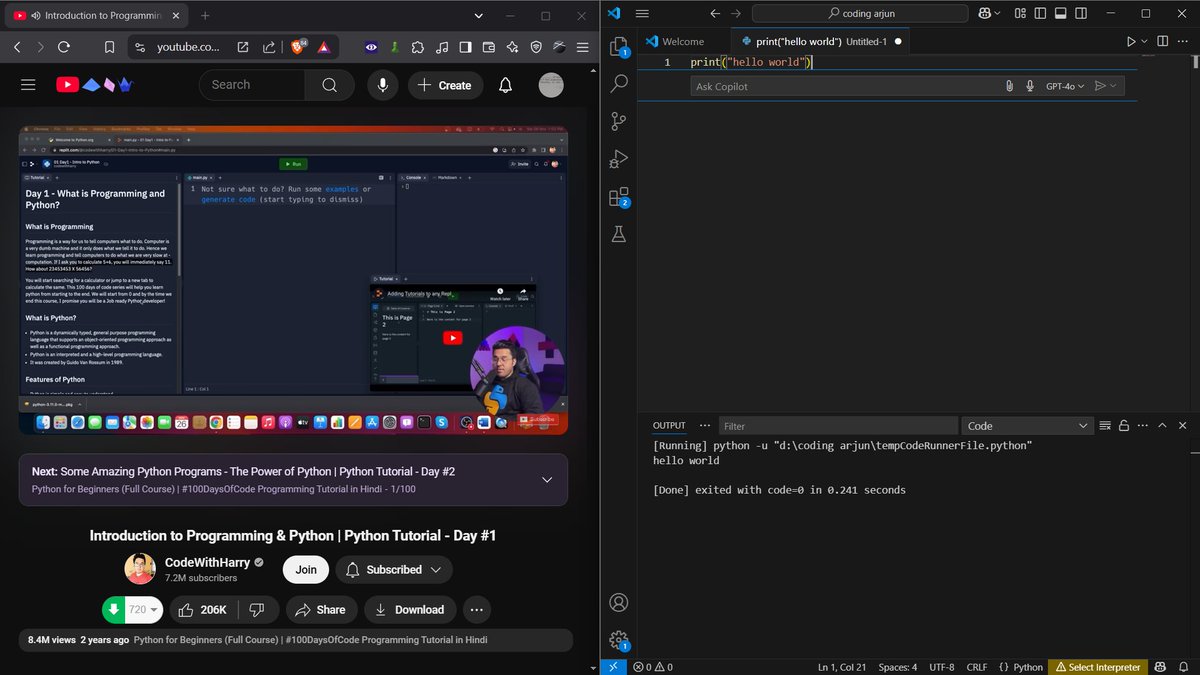Open YouTube notifications bell
This screenshot has height=675, width=1200.
point(506,85)
